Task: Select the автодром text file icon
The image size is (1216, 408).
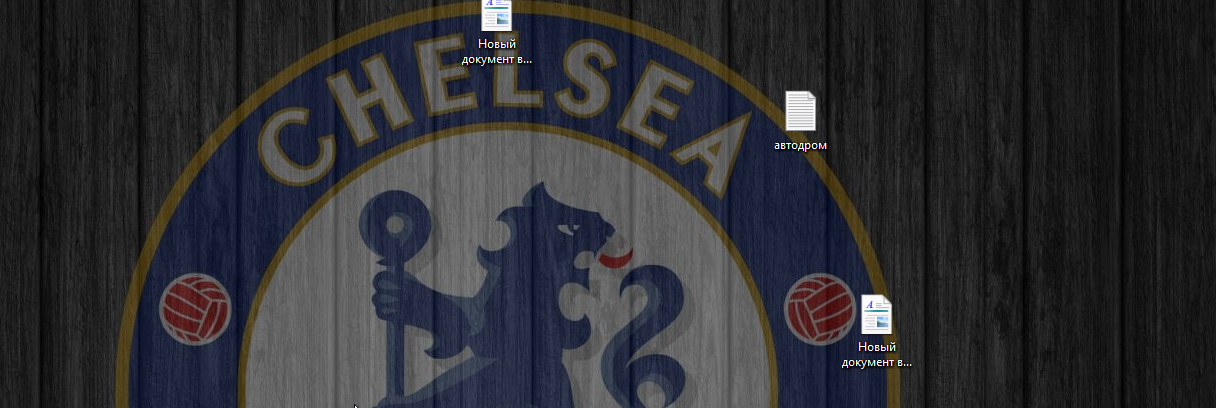Action: (x=800, y=111)
